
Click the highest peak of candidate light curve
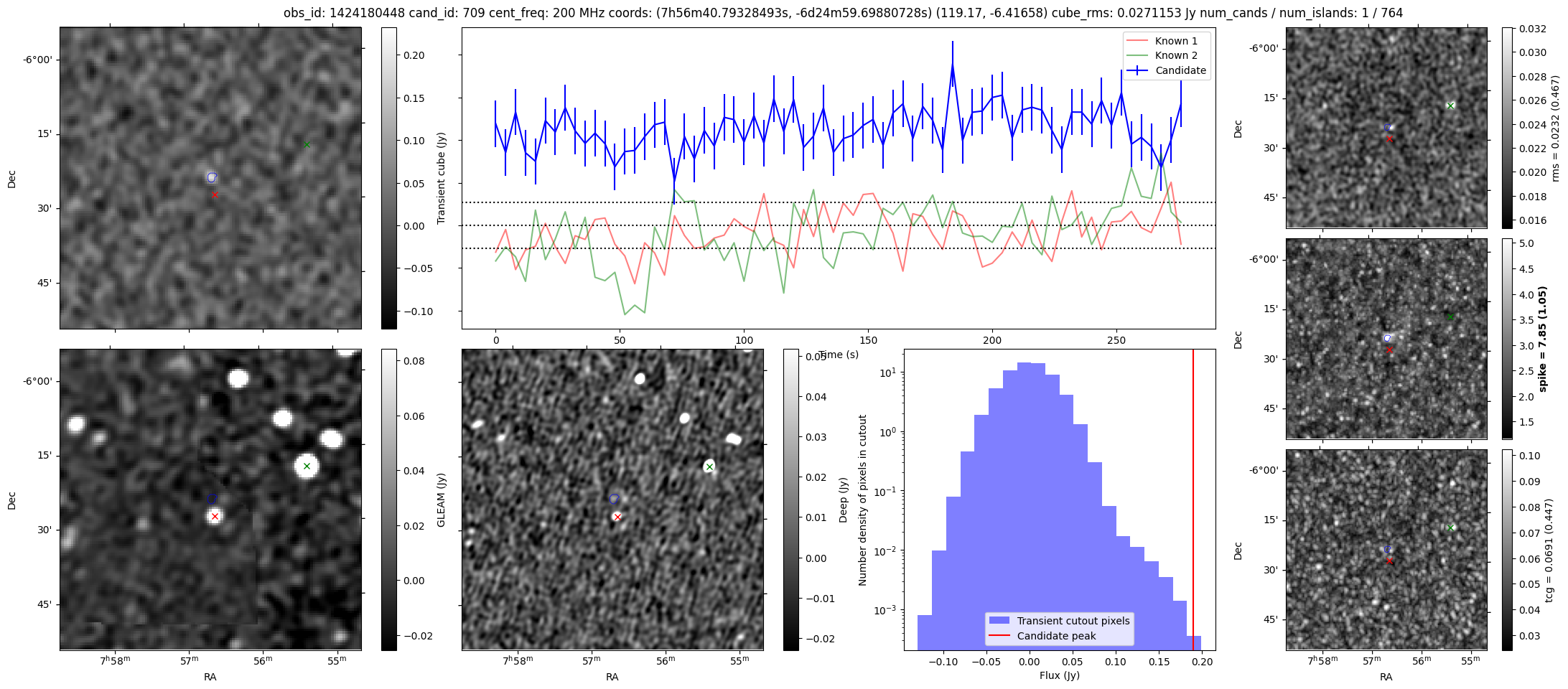953,65
